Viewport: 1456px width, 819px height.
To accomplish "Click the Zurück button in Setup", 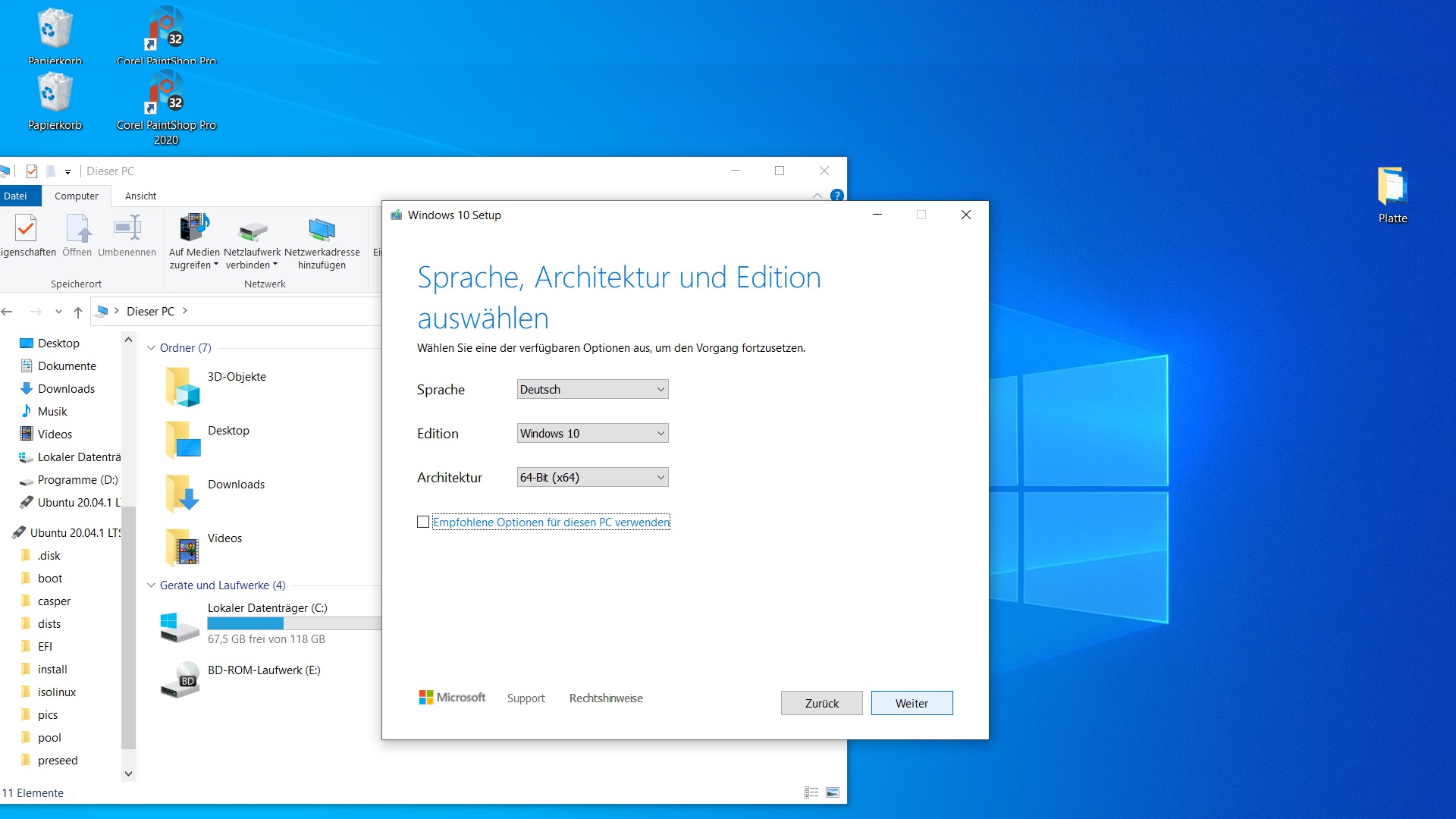I will click(822, 703).
